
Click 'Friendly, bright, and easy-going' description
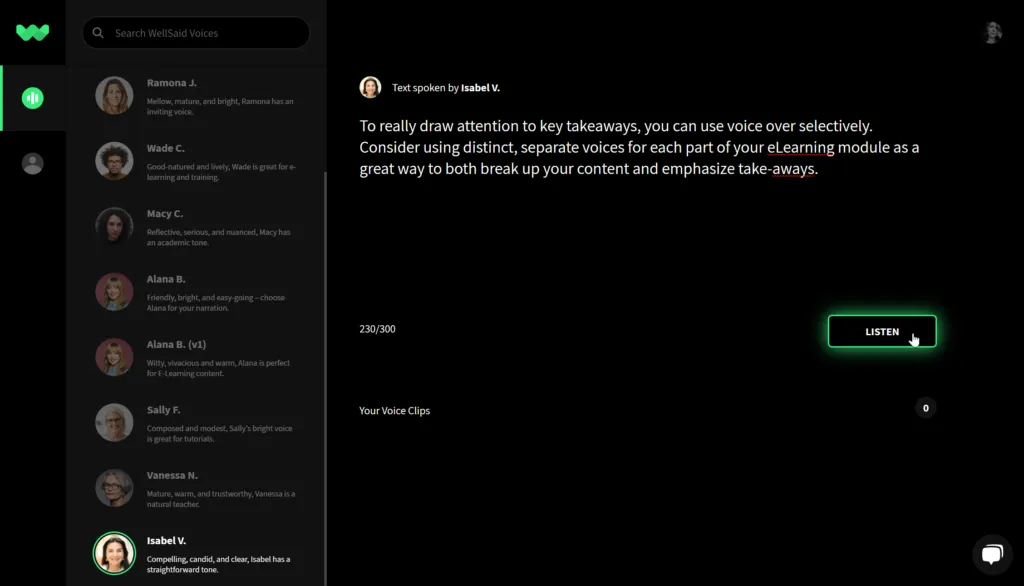216,302
